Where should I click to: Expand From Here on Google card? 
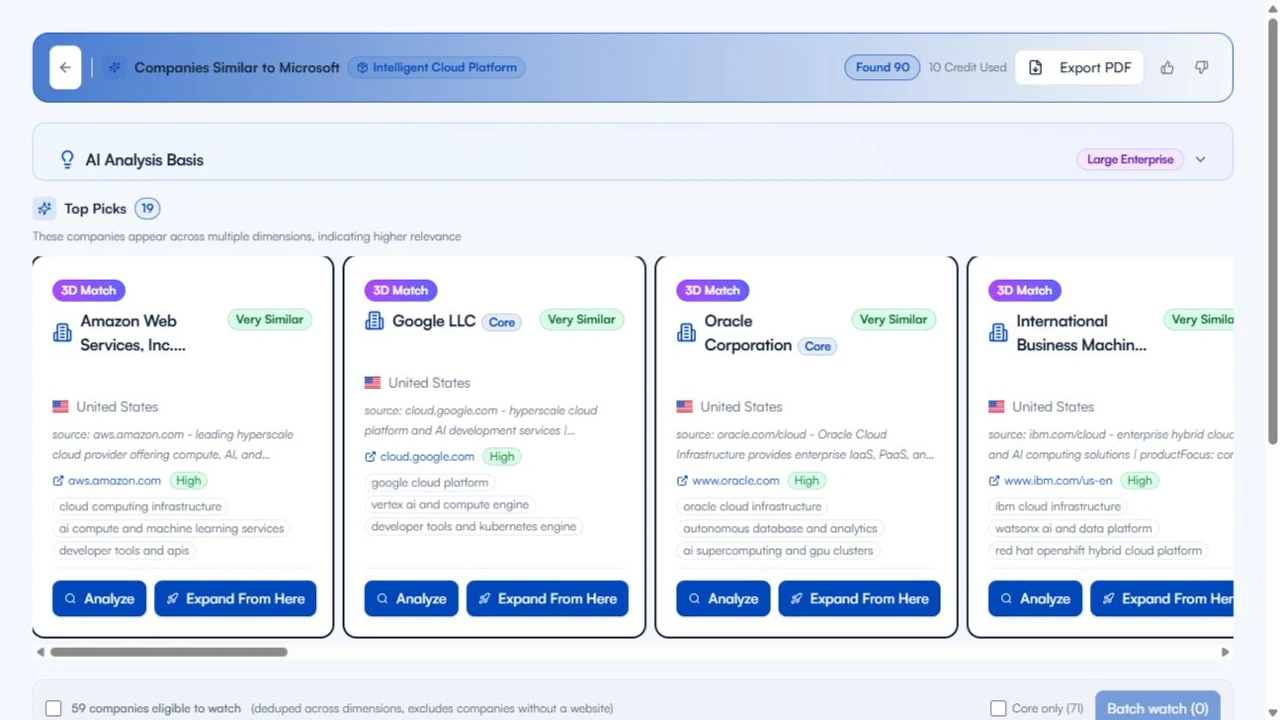point(548,599)
